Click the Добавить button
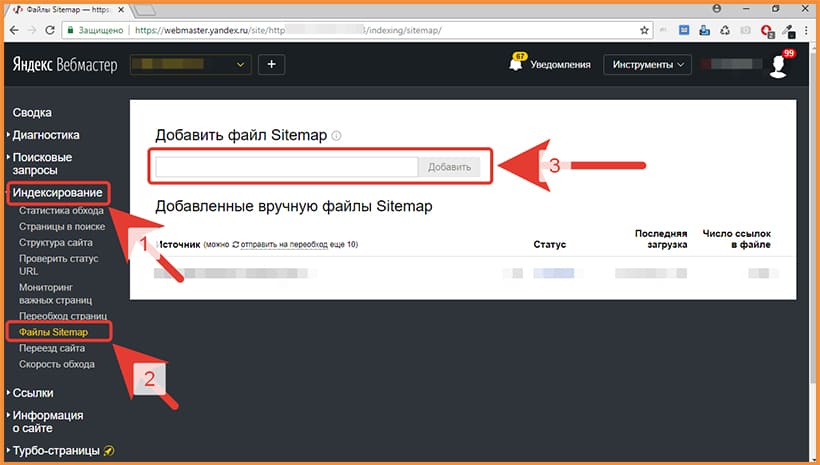The width and height of the screenshot is (820, 465). [x=449, y=167]
